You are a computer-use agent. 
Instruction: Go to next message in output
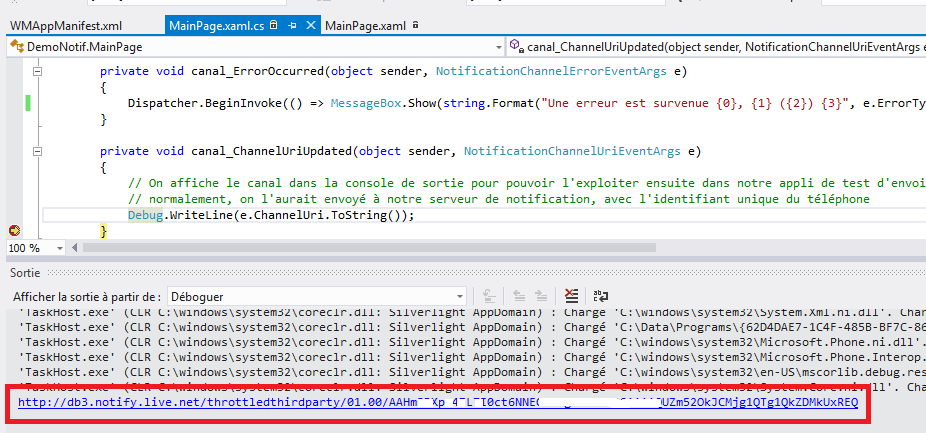[x=541, y=296]
